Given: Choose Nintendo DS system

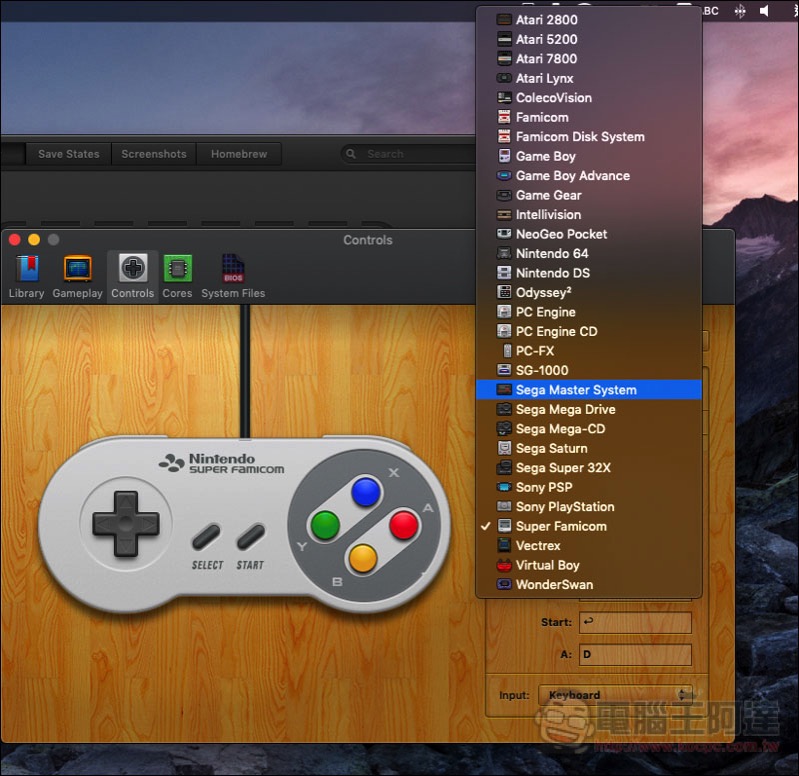Looking at the screenshot, I should pos(589,273).
